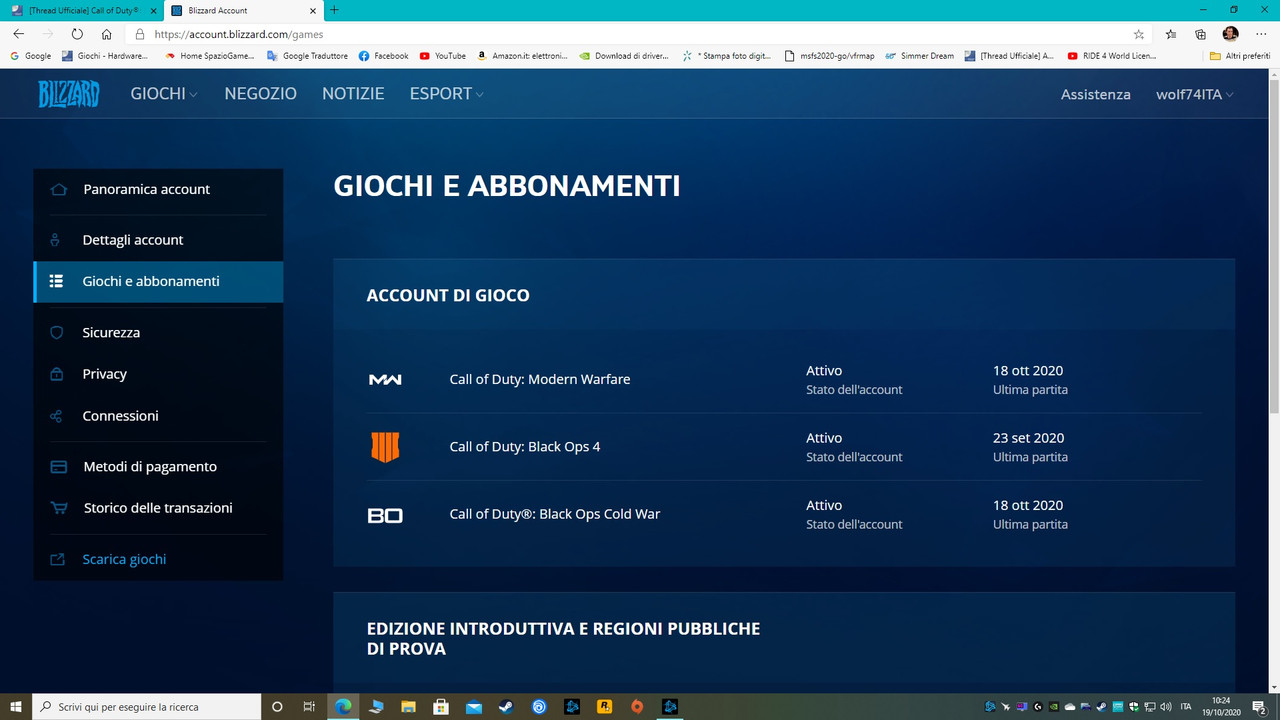Click the Black Ops 4 orange logo

click(x=385, y=447)
